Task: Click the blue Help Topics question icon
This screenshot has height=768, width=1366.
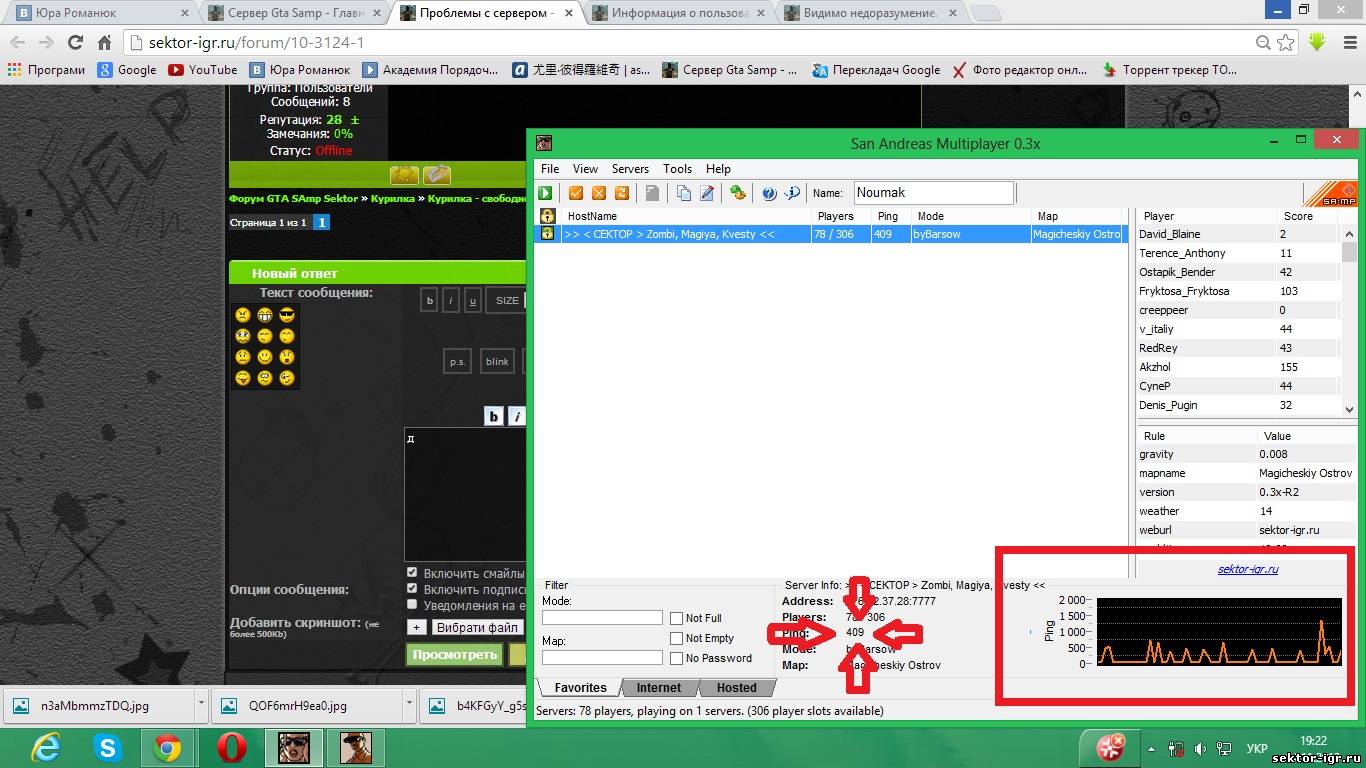Action: 769,193
